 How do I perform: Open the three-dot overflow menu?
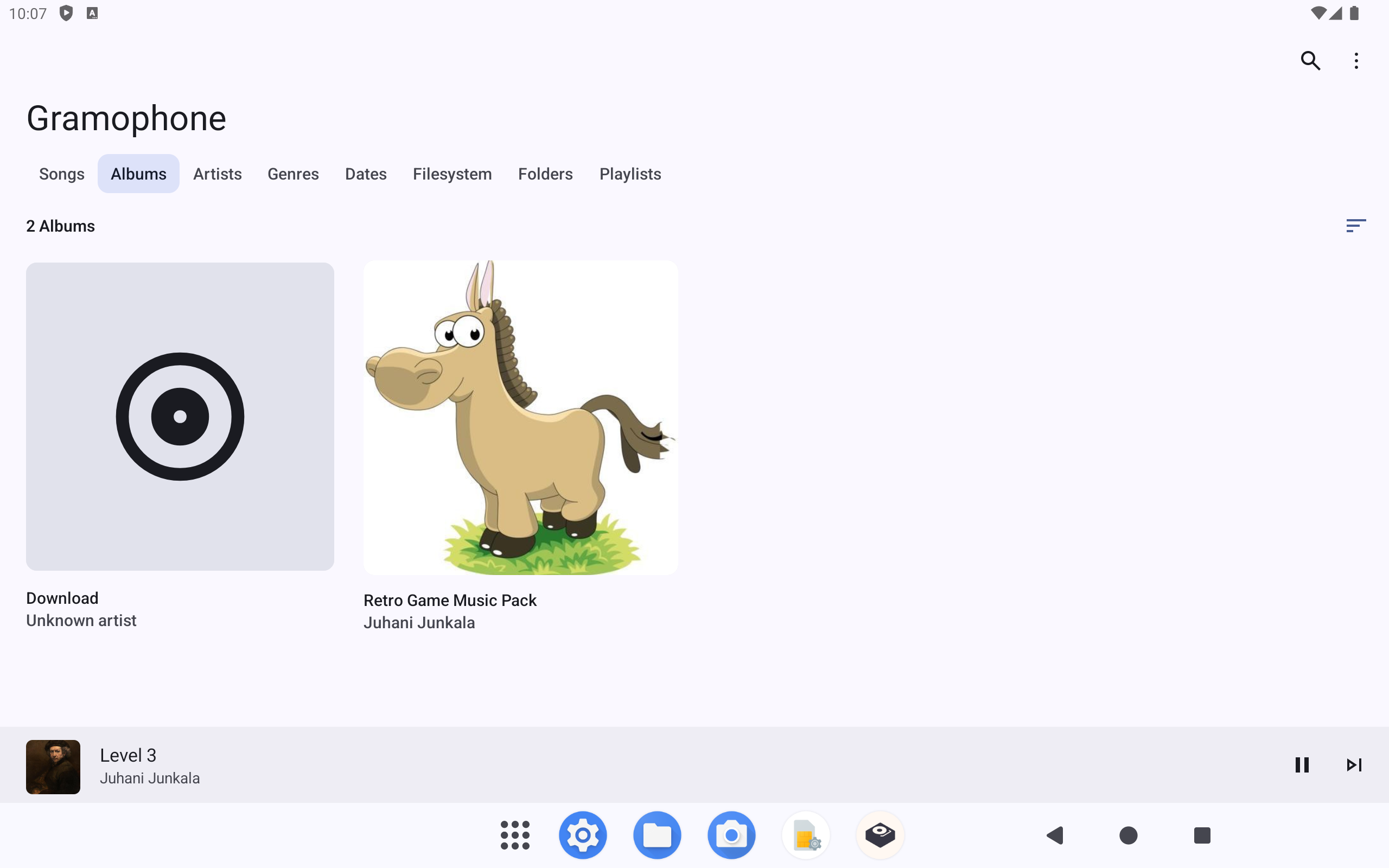[1356, 61]
